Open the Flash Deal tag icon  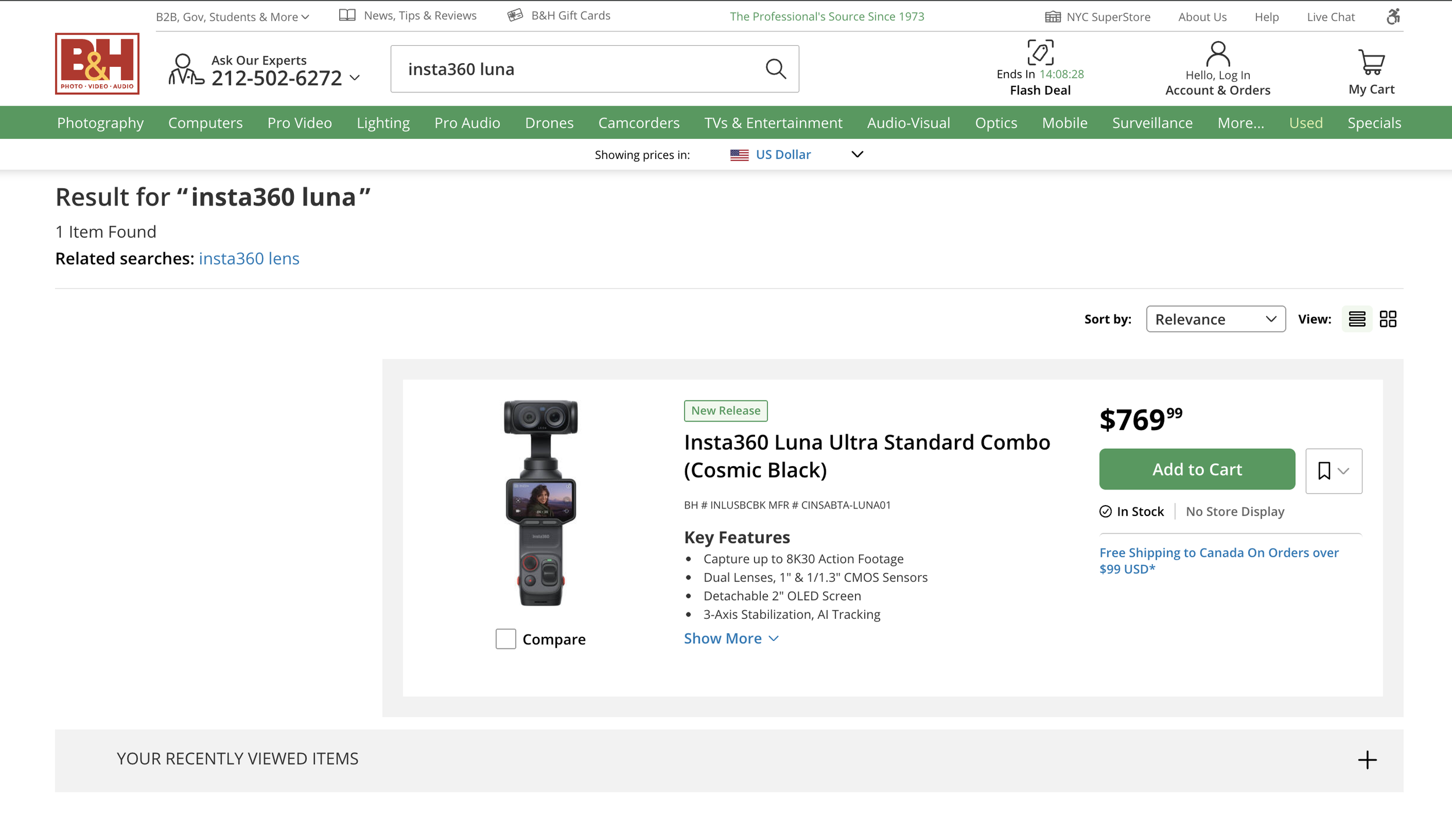pyautogui.click(x=1040, y=53)
